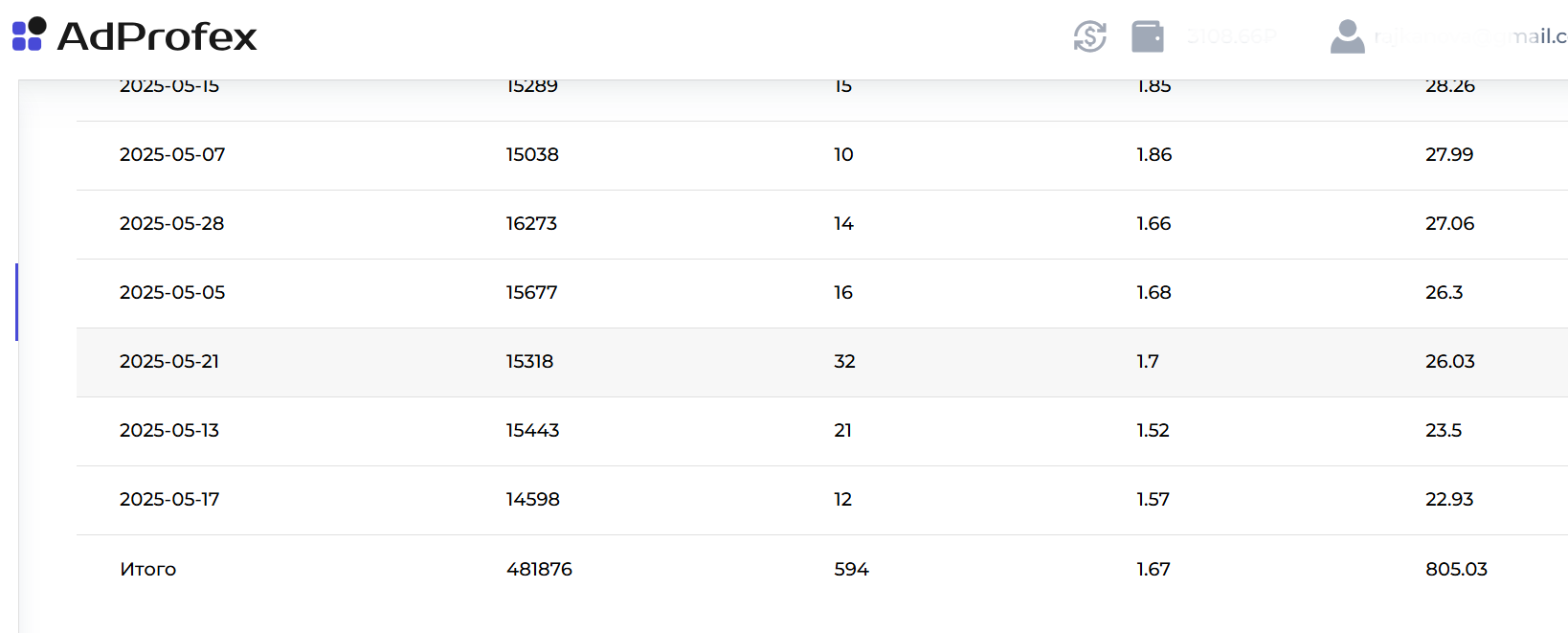Select the 2025-05-28 row date
The image size is (1568, 633).
(171, 223)
